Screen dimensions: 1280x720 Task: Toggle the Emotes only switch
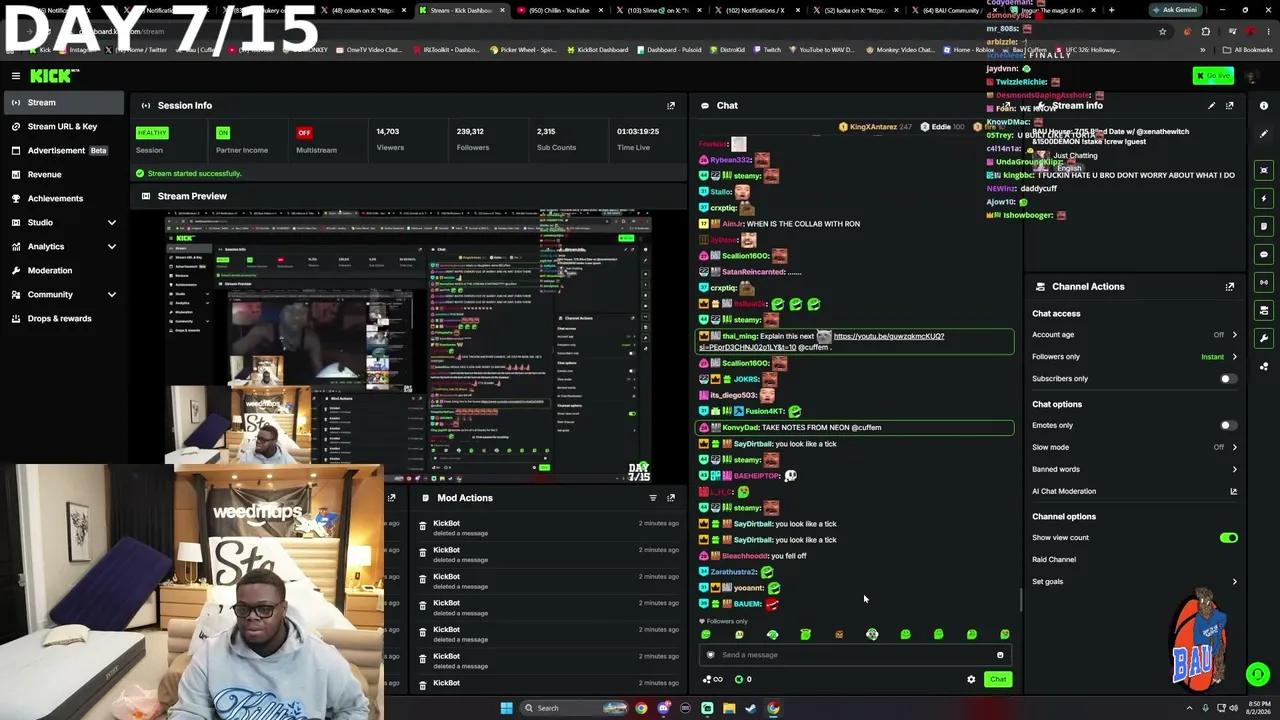pos(1228,426)
